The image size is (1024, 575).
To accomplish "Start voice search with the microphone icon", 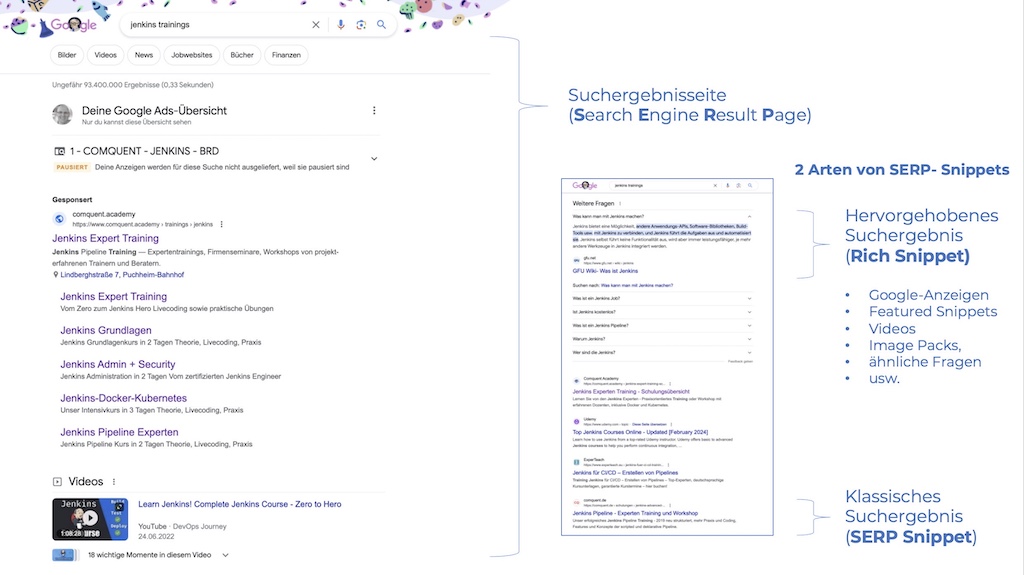I will (x=340, y=25).
